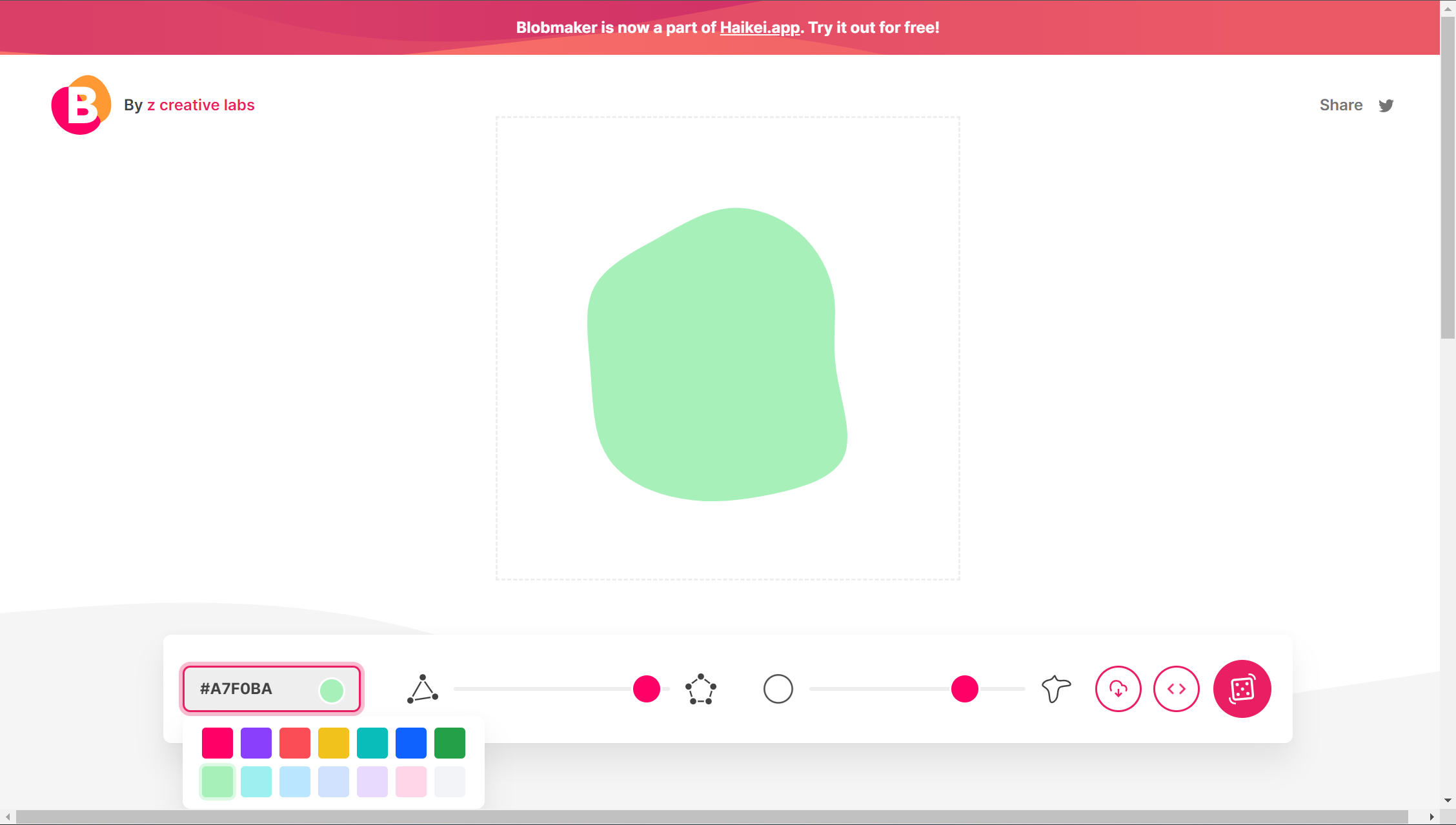Click the Blobmaker B logo

tap(80, 104)
